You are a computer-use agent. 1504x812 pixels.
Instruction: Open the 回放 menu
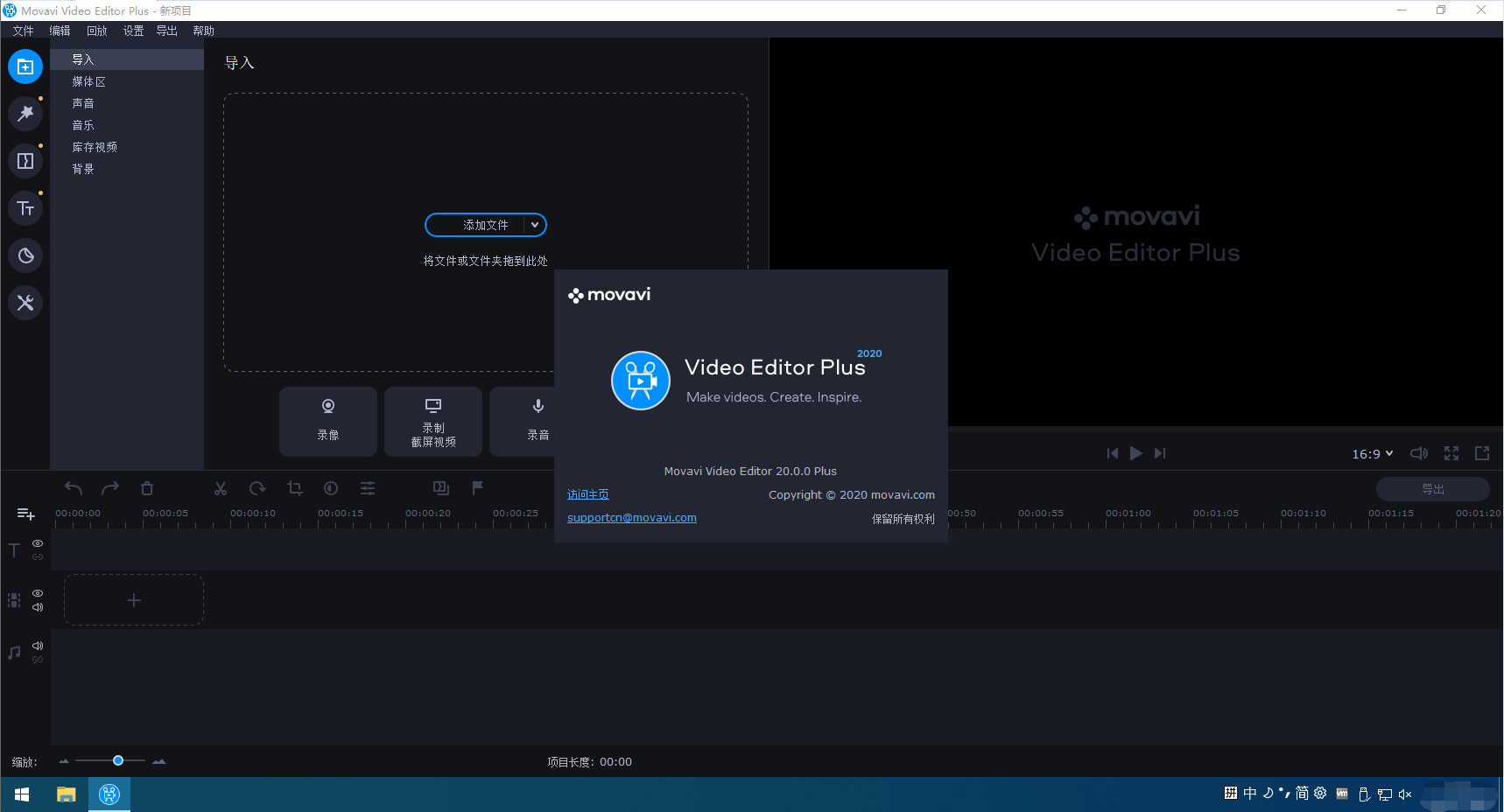pyautogui.click(x=97, y=31)
